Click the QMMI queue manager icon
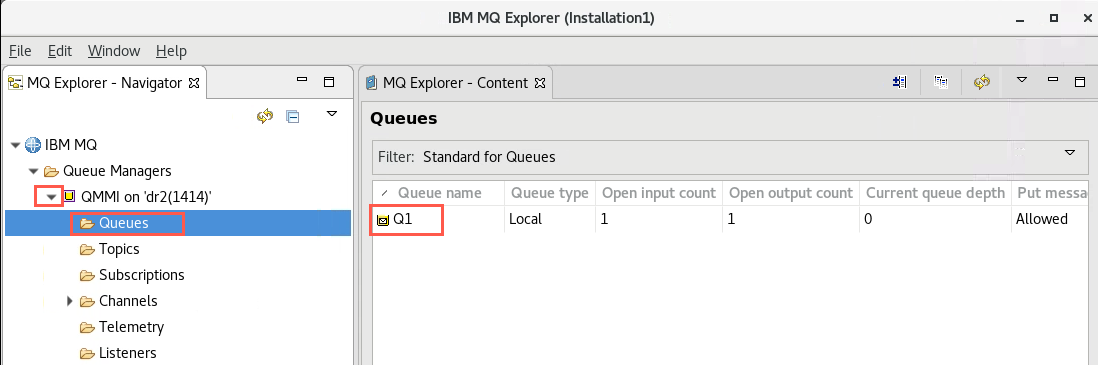The height and width of the screenshot is (365, 1098). 69,198
